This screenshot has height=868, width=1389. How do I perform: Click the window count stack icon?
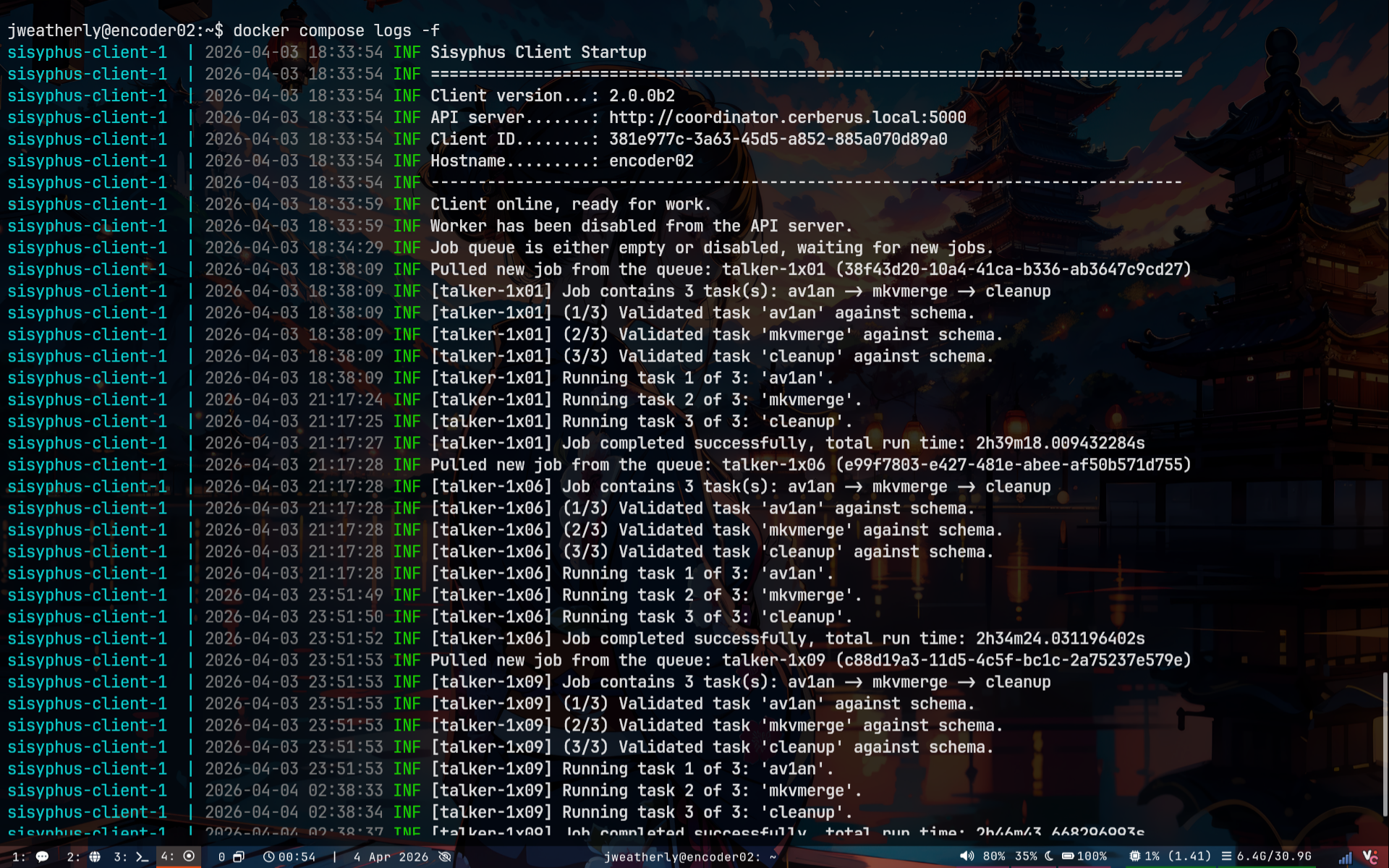tap(238, 856)
